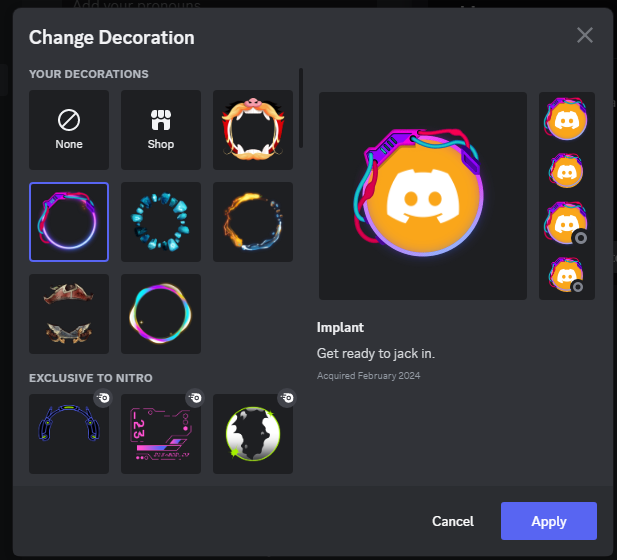
Task: Click Nitro badge on headphones decoration
Action: pyautogui.click(x=103, y=398)
